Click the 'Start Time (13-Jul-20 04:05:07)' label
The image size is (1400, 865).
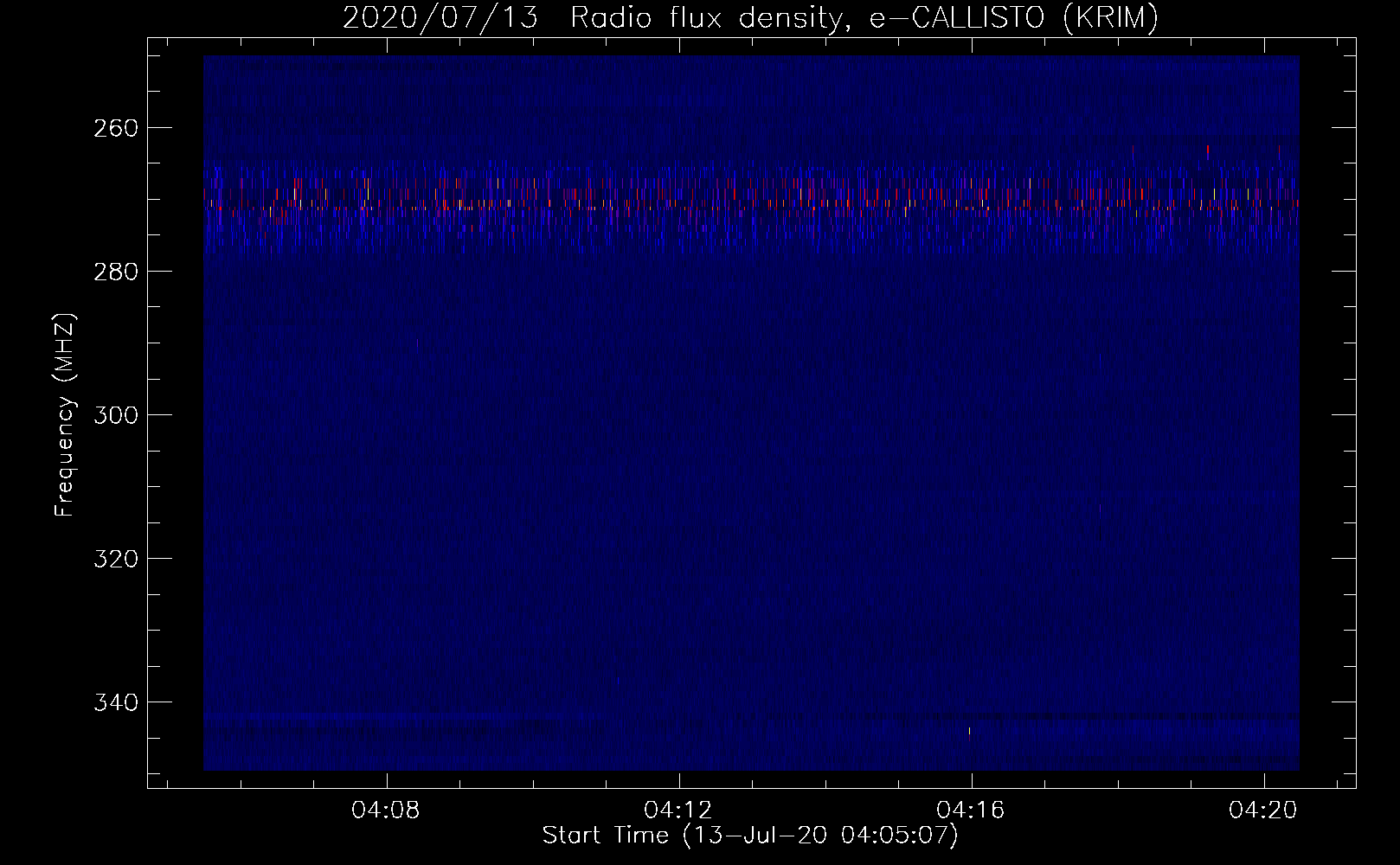pos(750,836)
